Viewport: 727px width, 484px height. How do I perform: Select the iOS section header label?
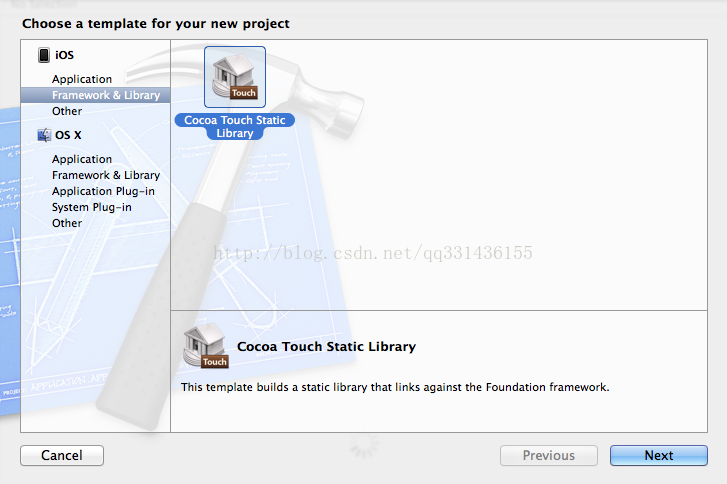coord(64,55)
